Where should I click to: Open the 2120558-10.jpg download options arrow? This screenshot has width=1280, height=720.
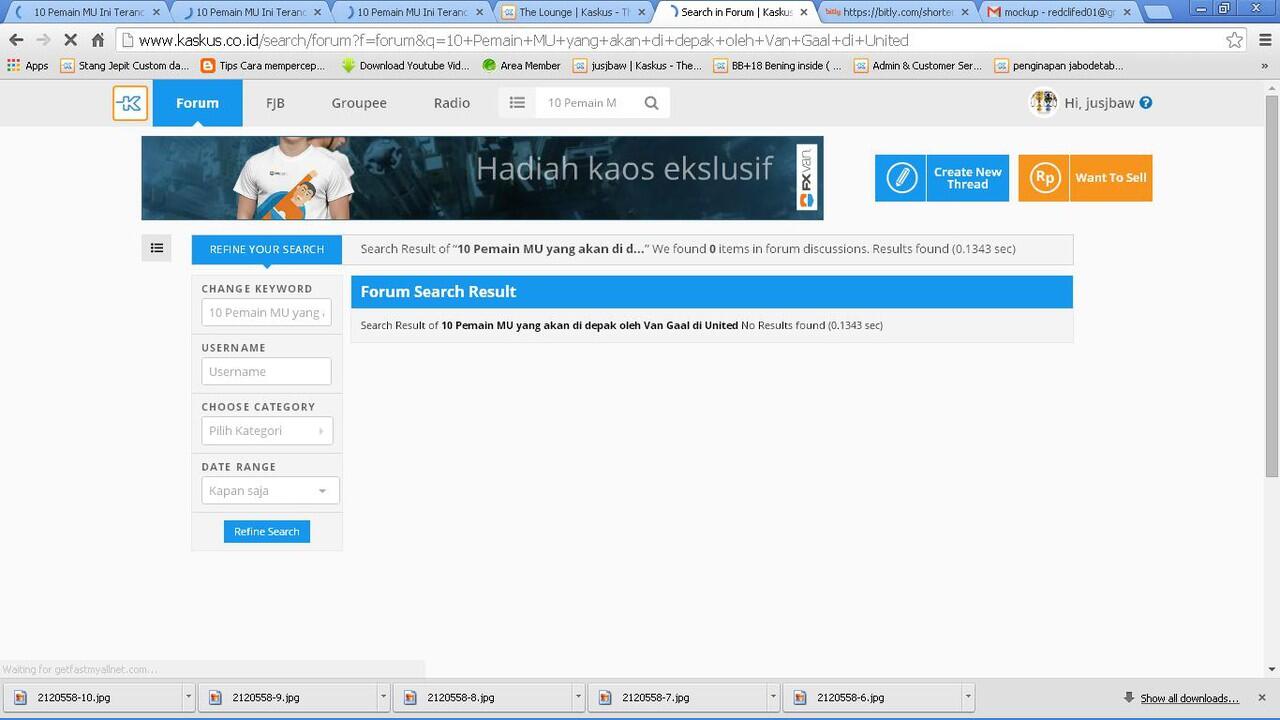188,697
